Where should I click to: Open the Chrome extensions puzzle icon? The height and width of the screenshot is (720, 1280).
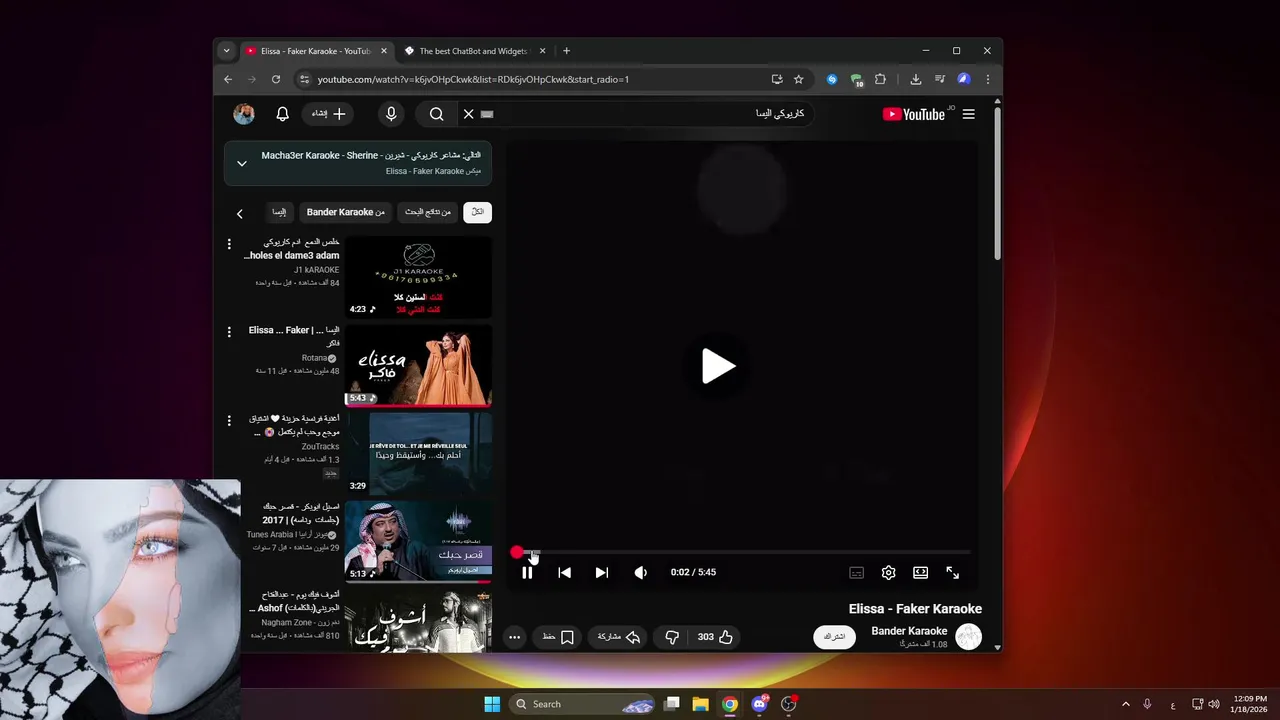880,79
